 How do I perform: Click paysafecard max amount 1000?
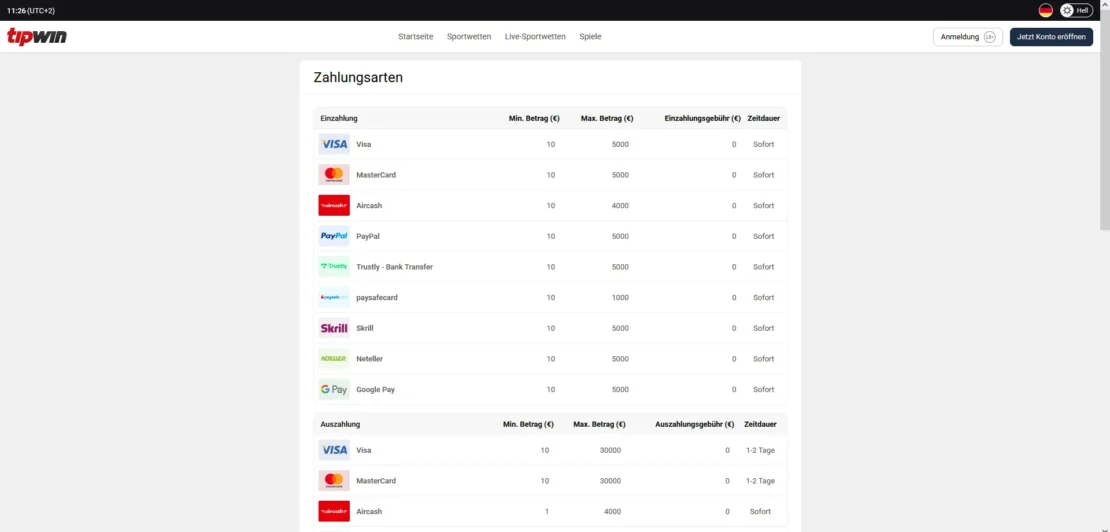(620, 298)
